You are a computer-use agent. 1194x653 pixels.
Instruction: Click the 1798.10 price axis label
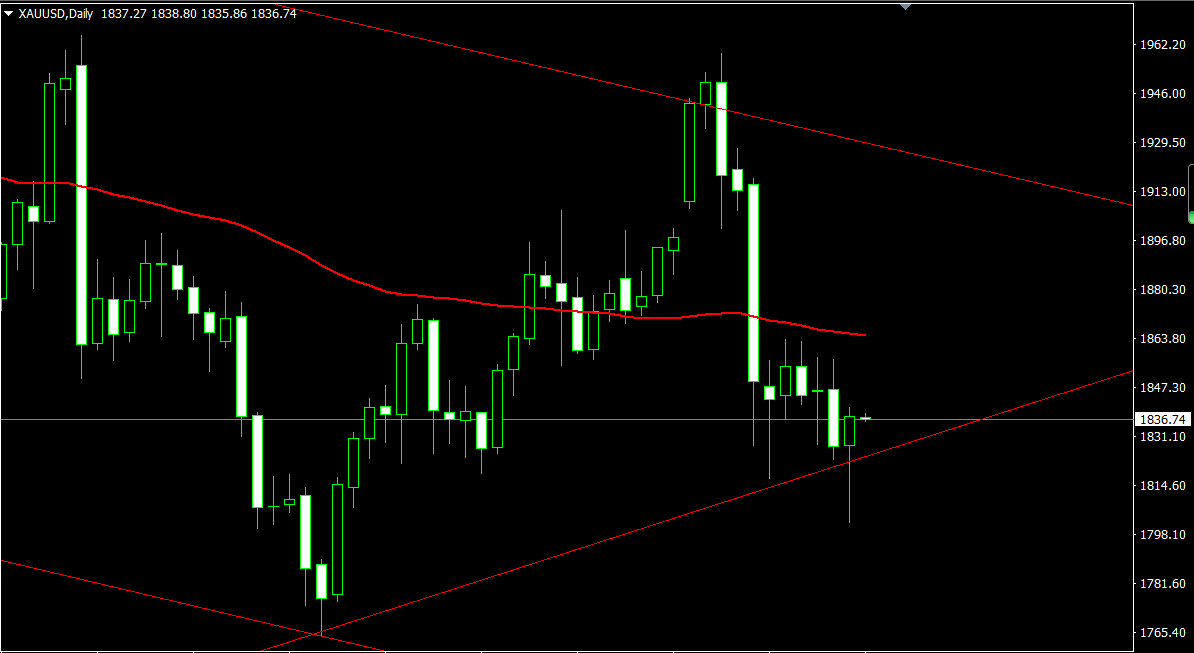(1162, 534)
